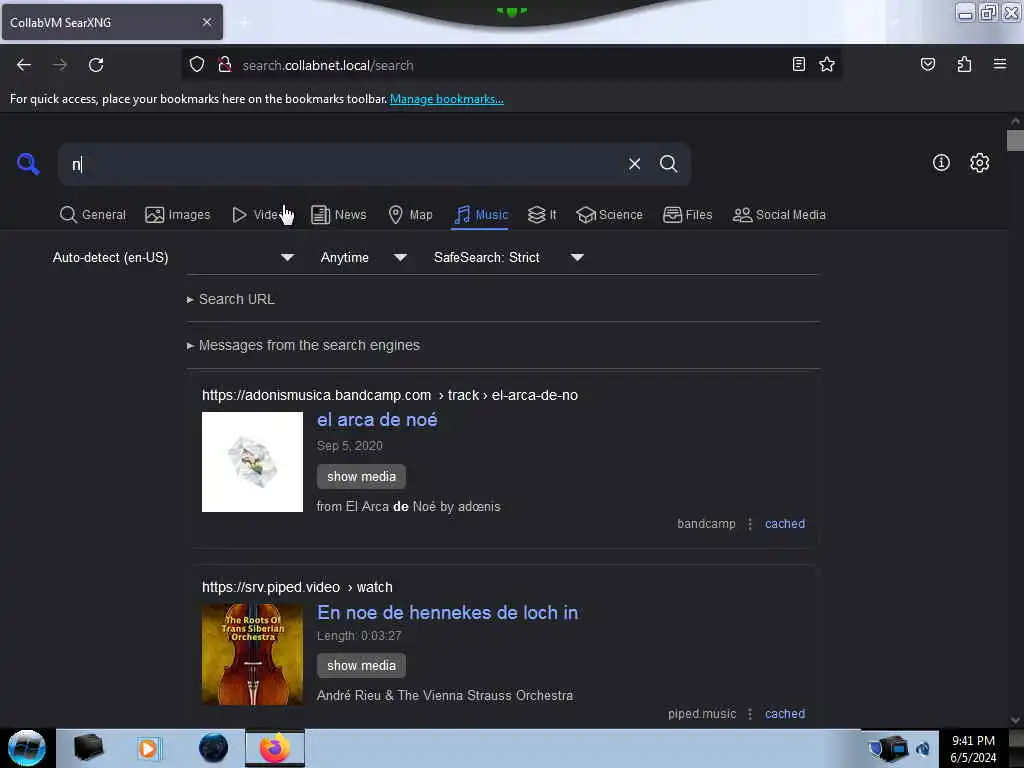The image size is (1024, 768).
Task: Open the 'el arca de noé' result
Action: pyautogui.click(x=377, y=420)
